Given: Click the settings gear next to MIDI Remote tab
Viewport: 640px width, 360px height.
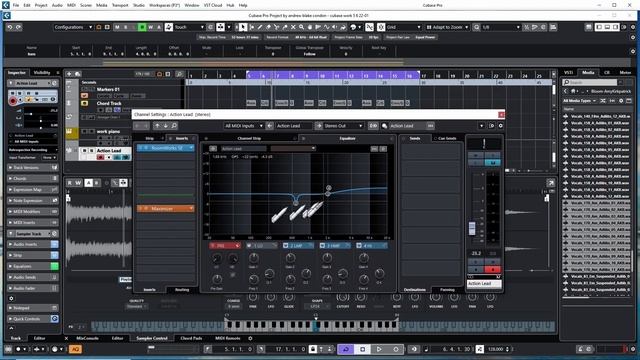Looking at the screenshot, I should [250, 338].
